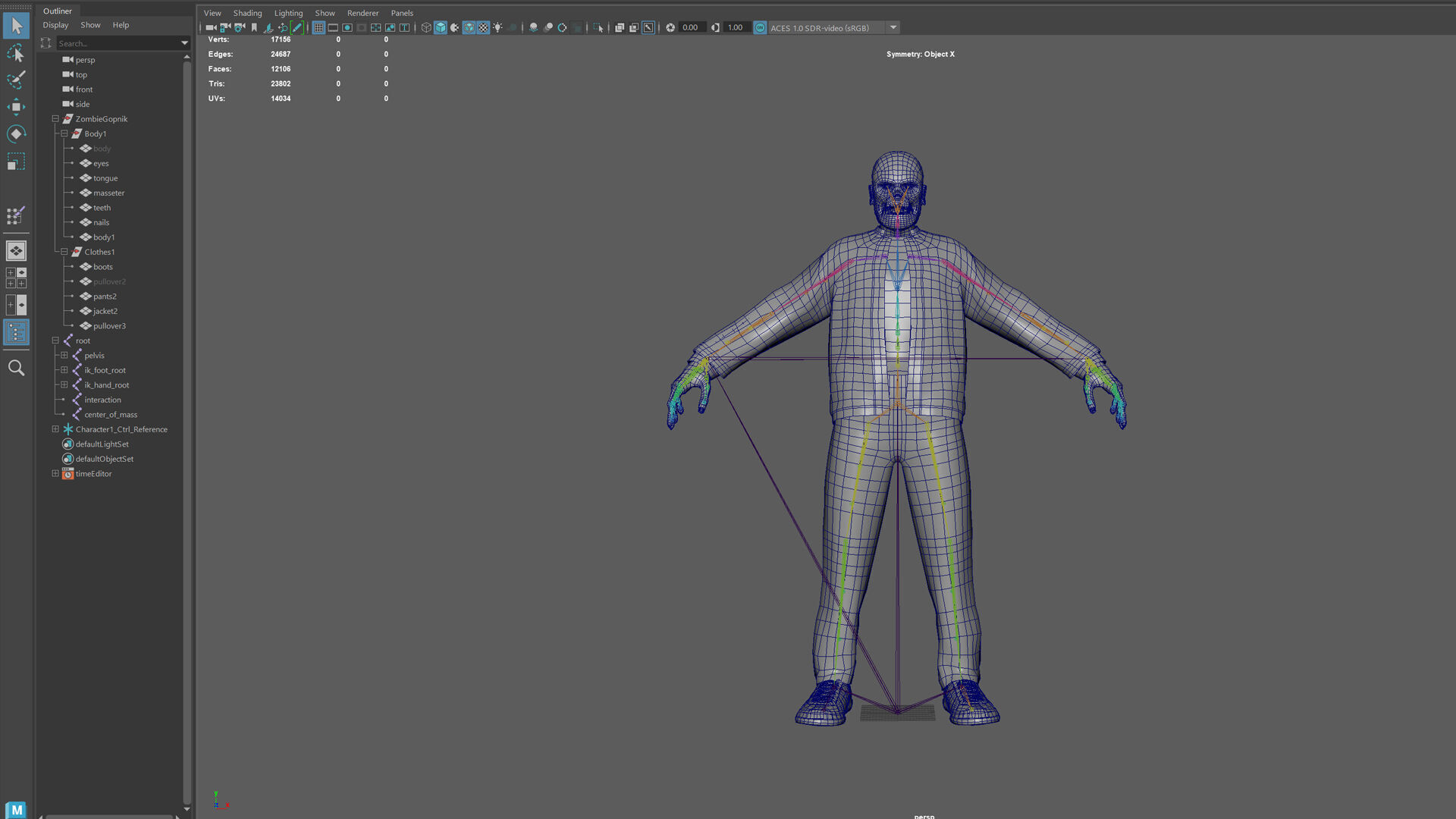Open the Outliner Display menu

coord(55,25)
